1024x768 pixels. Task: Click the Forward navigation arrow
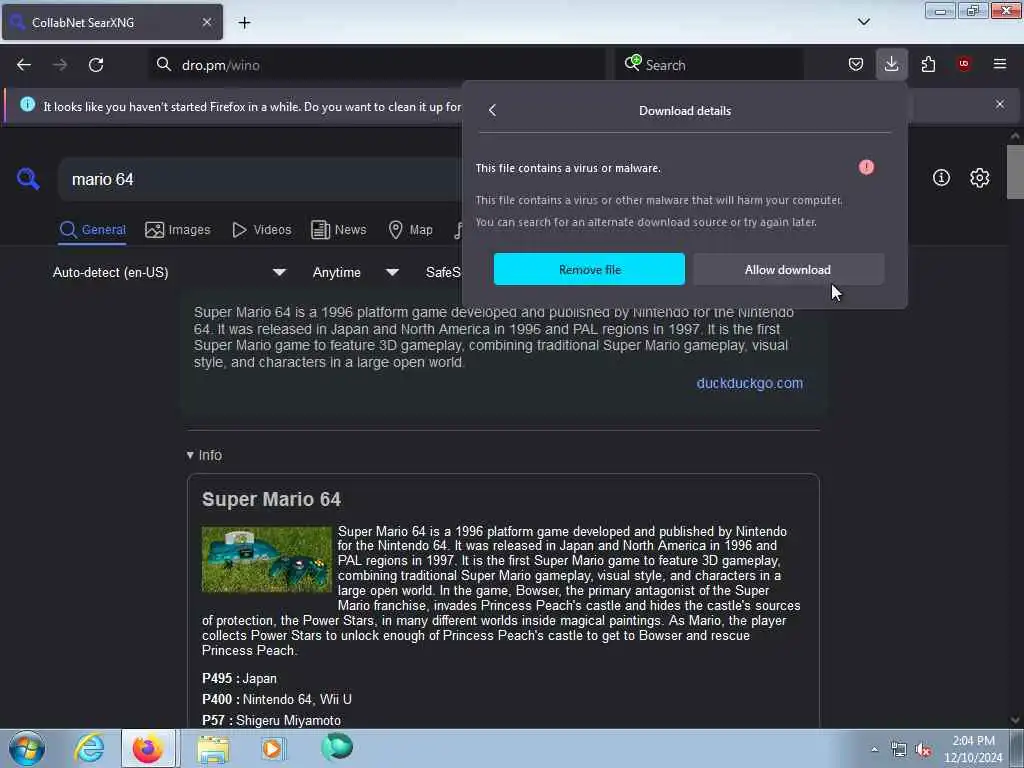(x=60, y=65)
